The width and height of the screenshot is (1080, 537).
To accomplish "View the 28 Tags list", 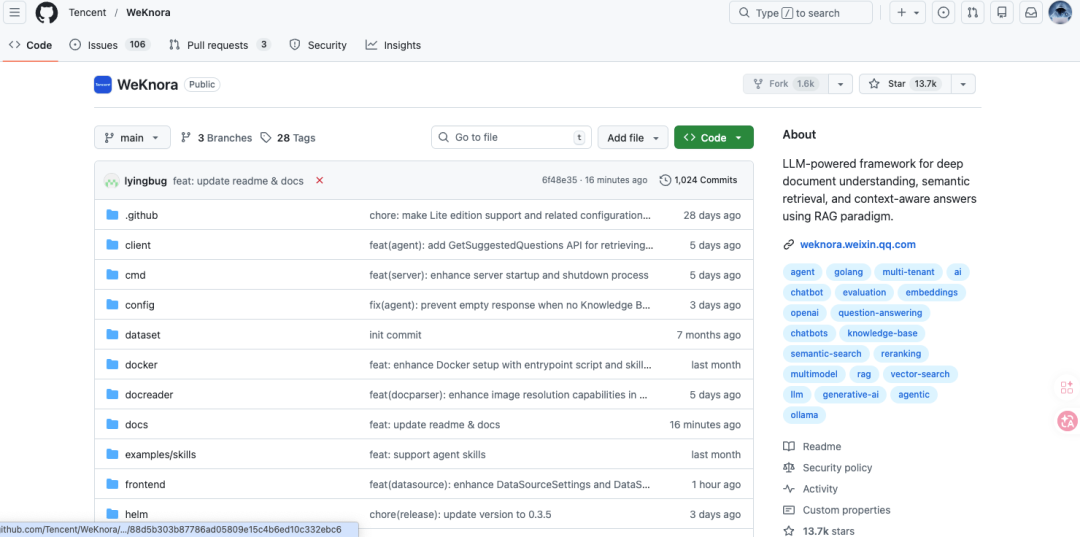I will tap(288, 138).
